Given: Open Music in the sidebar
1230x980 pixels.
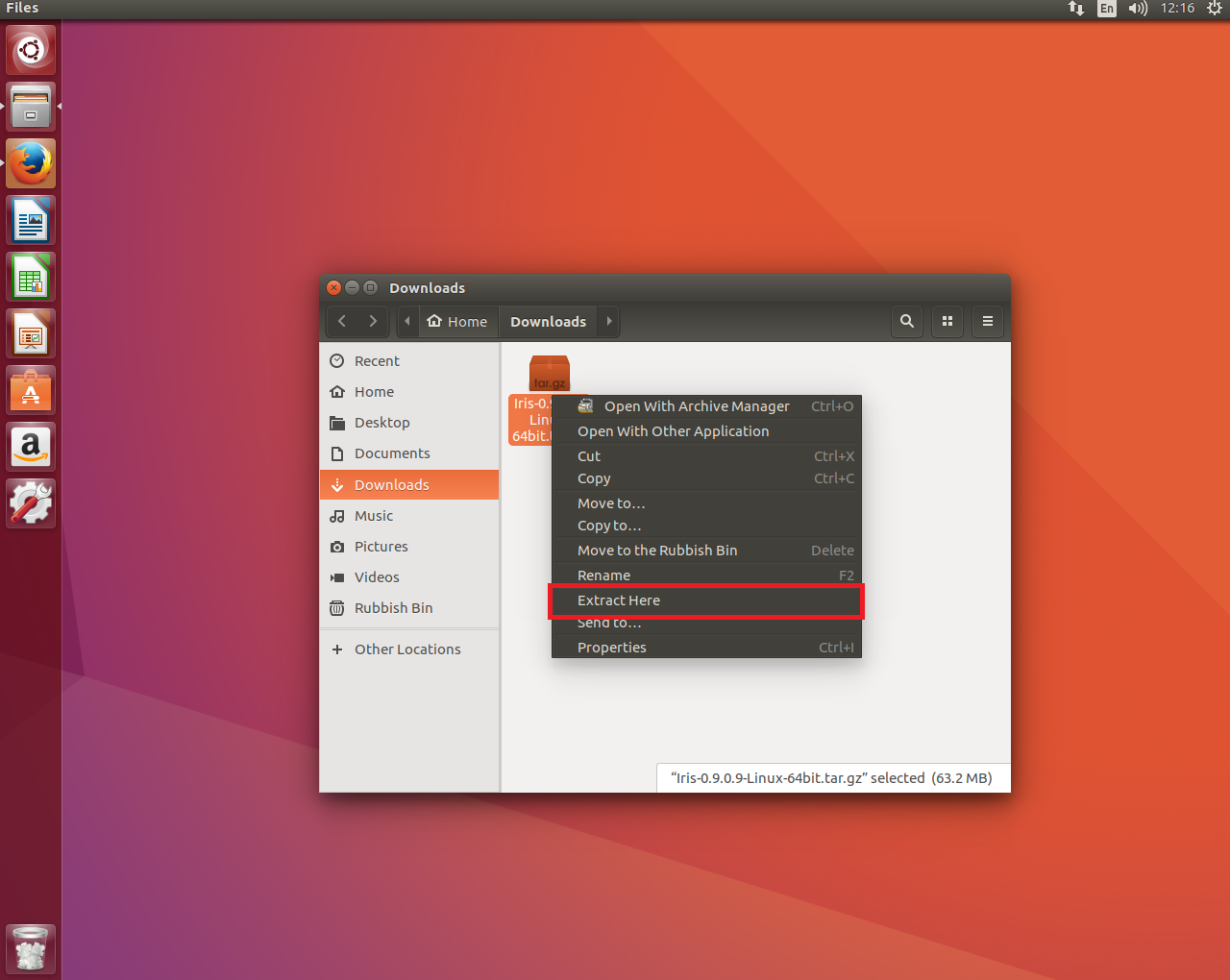Looking at the screenshot, I should click(409, 516).
